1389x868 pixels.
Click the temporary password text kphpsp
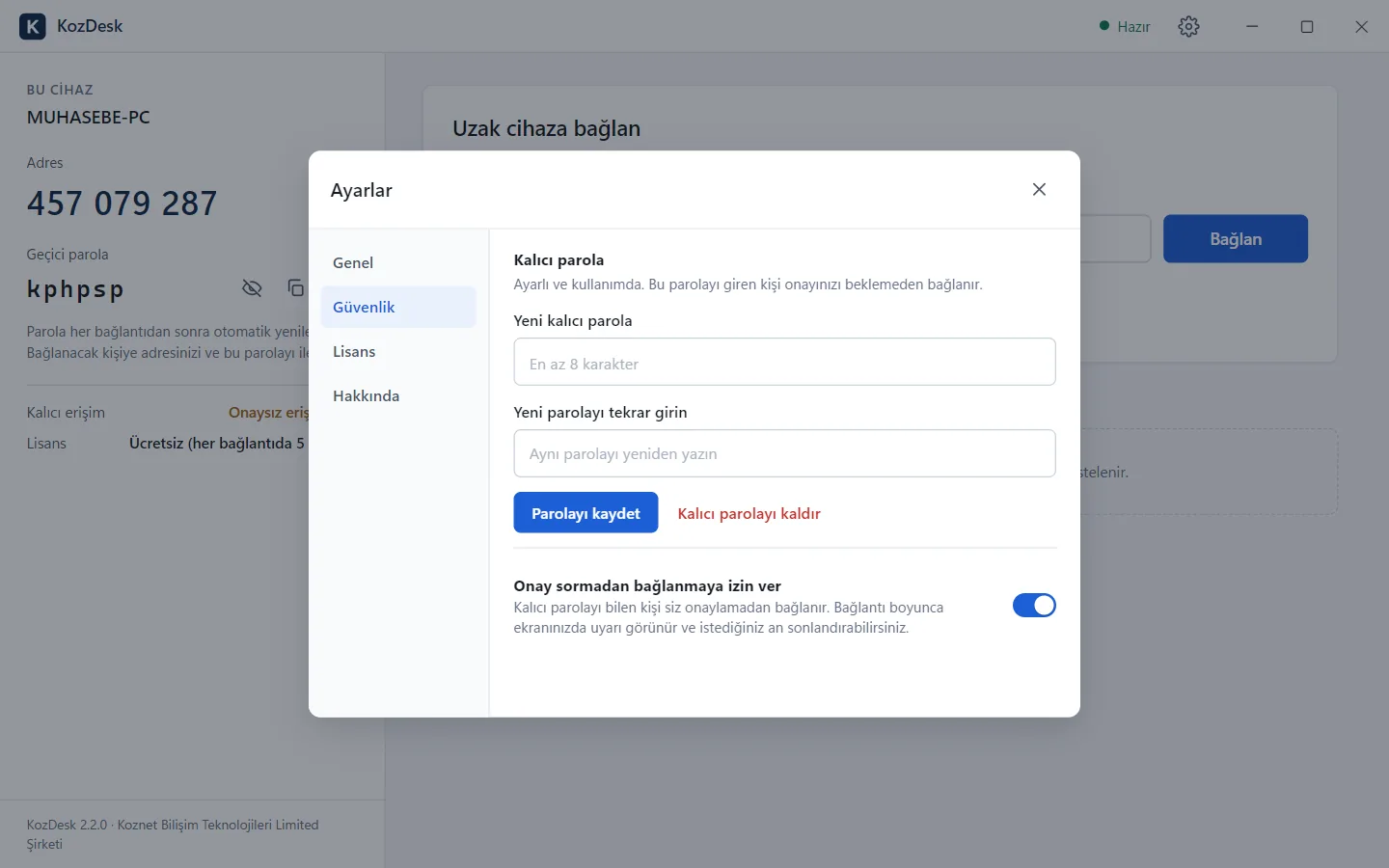pyautogui.click(x=75, y=288)
